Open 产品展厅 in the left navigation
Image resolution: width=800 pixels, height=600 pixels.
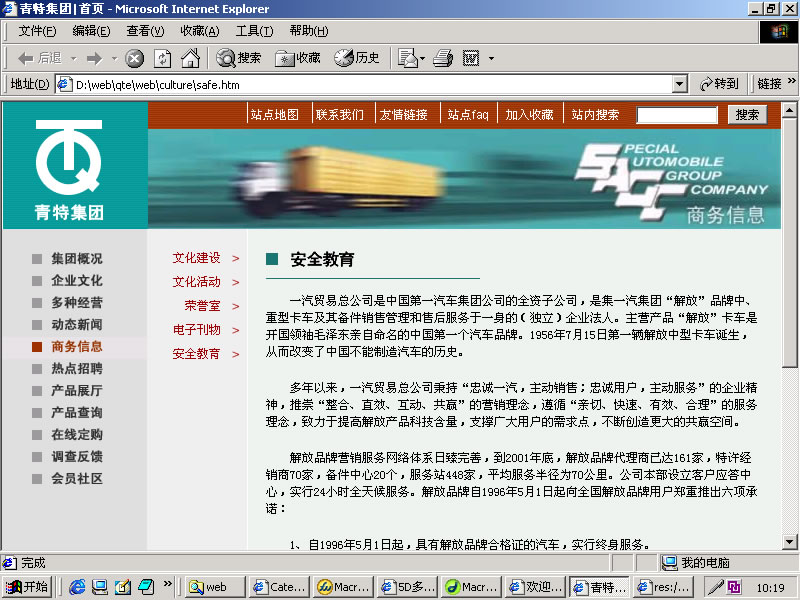77,391
